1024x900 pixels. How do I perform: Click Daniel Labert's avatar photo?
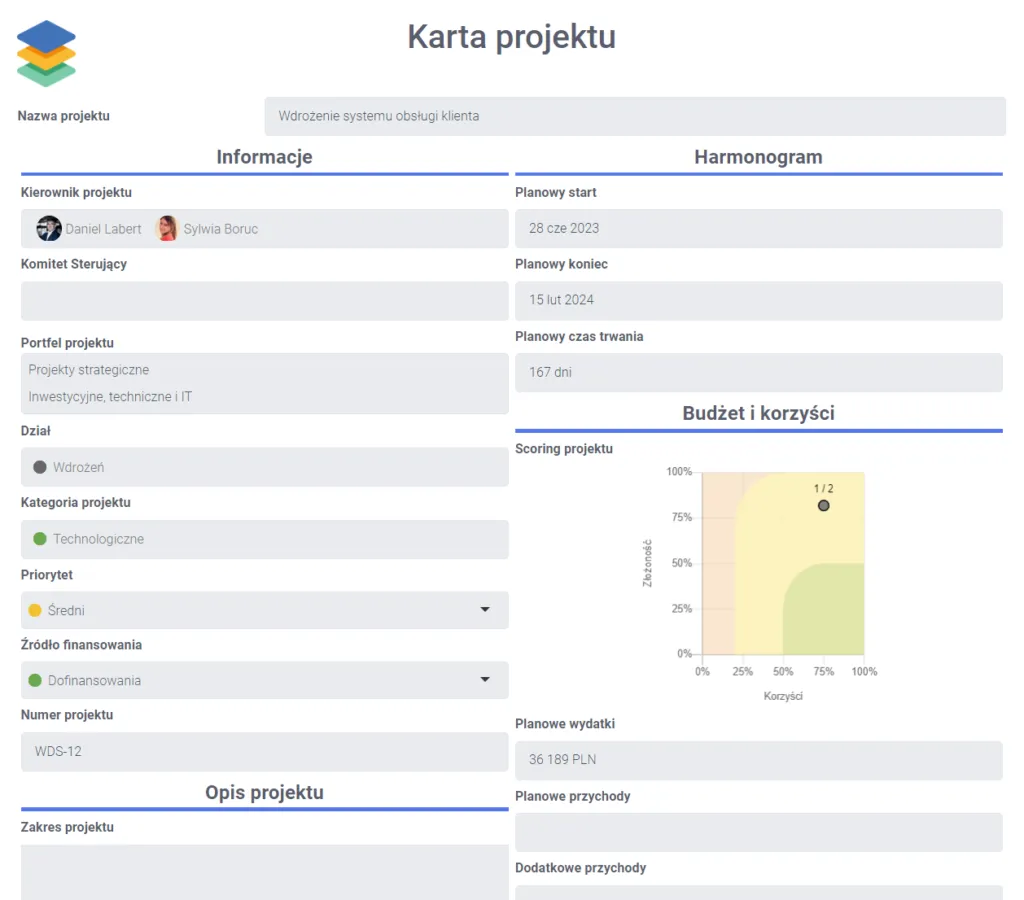point(49,228)
